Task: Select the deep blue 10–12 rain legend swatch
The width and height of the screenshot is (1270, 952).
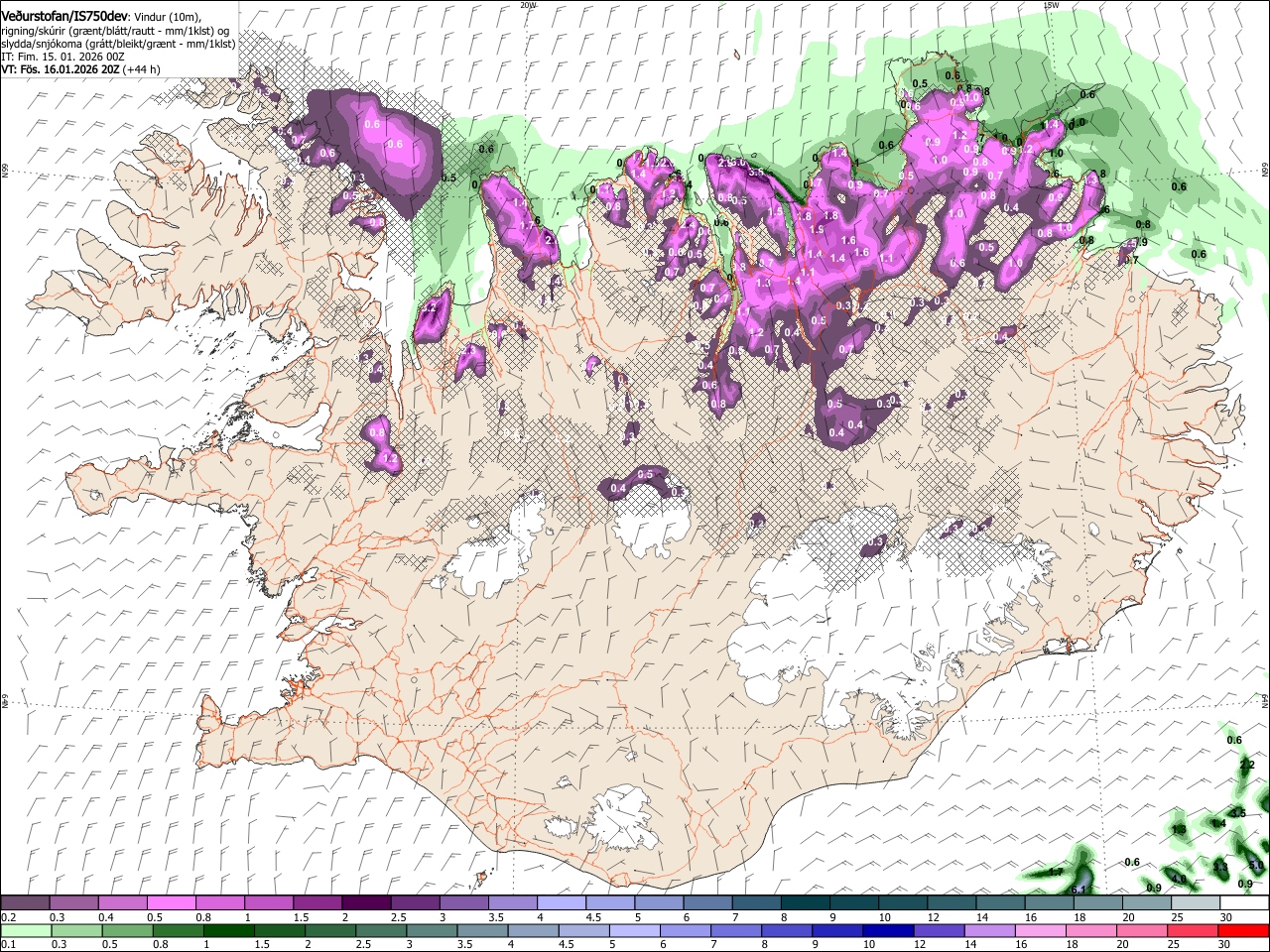Action: 888,930
